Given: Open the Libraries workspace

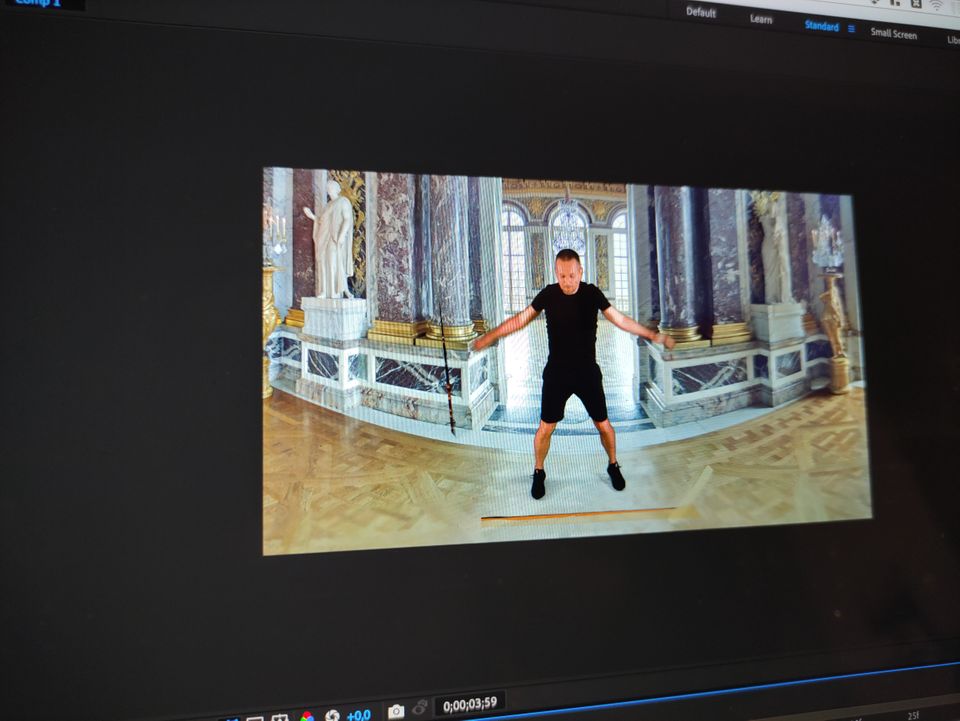Looking at the screenshot, I should pyautogui.click(x=952, y=40).
